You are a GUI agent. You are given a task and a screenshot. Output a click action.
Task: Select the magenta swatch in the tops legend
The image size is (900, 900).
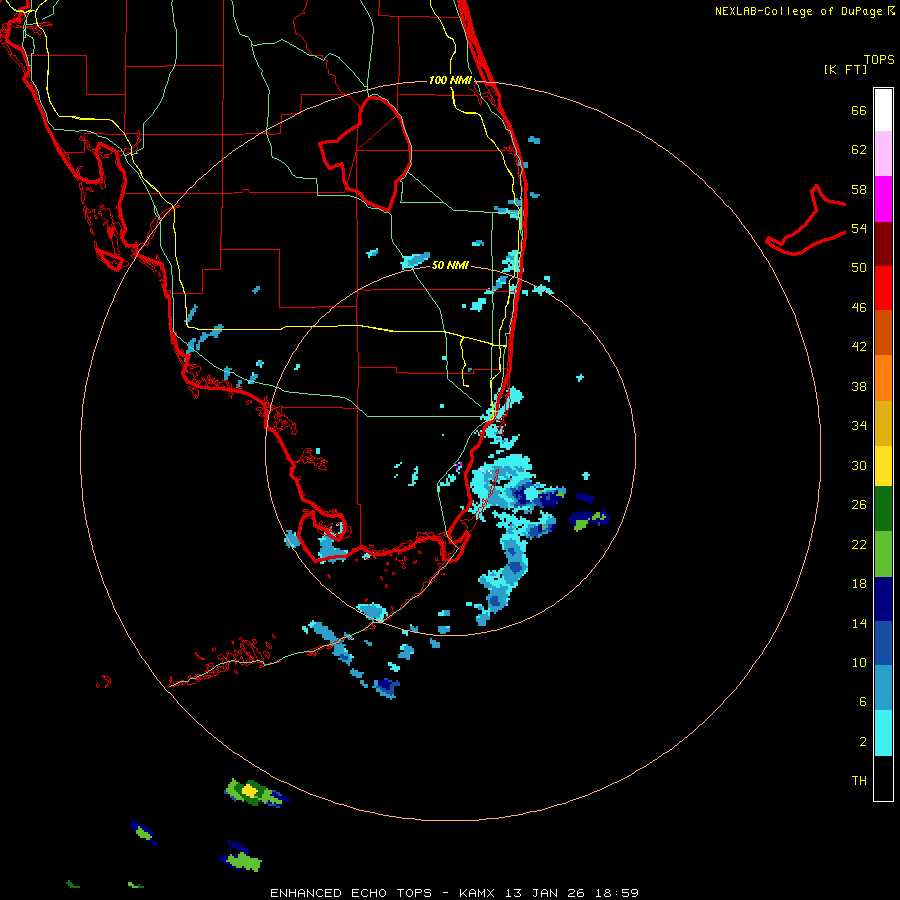click(x=883, y=199)
